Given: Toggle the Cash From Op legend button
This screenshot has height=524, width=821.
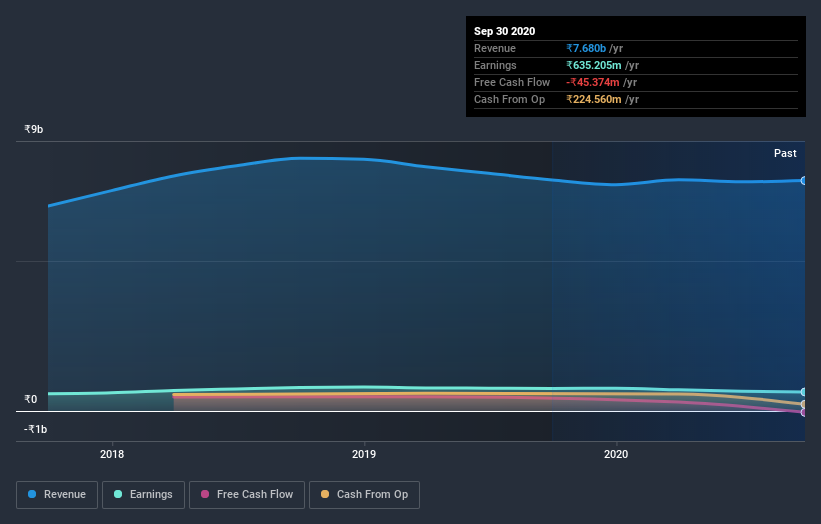Looking at the screenshot, I should point(364,495).
